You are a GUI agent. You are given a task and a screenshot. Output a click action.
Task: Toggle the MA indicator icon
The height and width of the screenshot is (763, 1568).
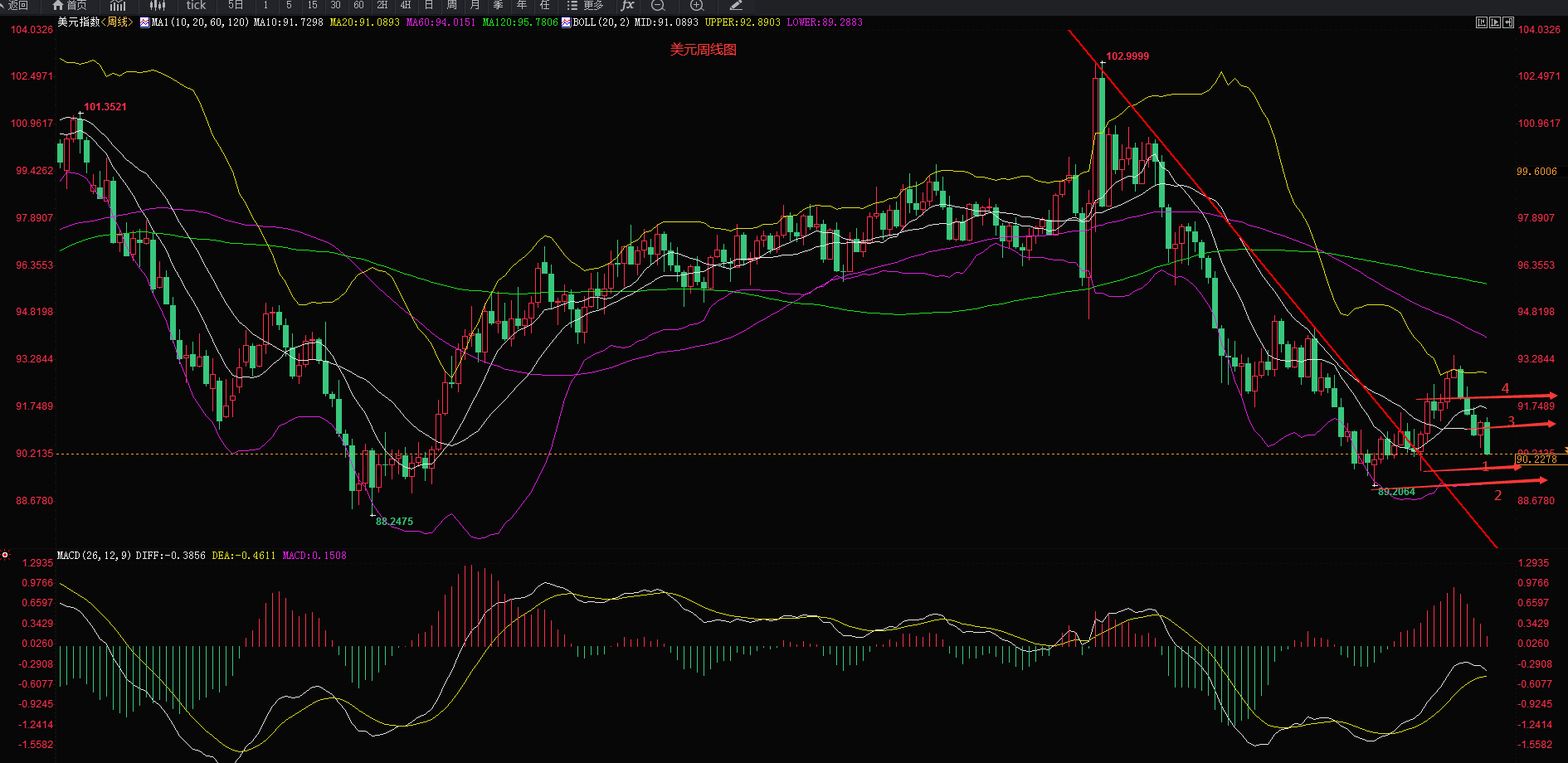(145, 22)
